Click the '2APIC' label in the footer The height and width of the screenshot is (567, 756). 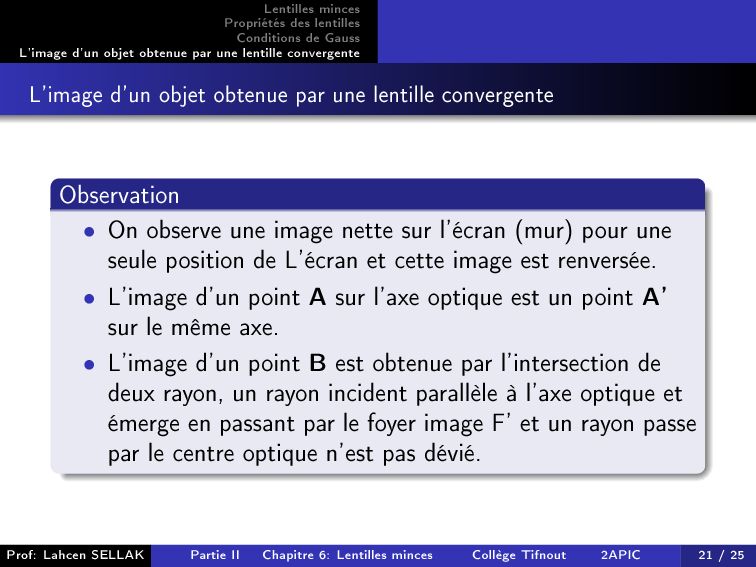pos(620,555)
